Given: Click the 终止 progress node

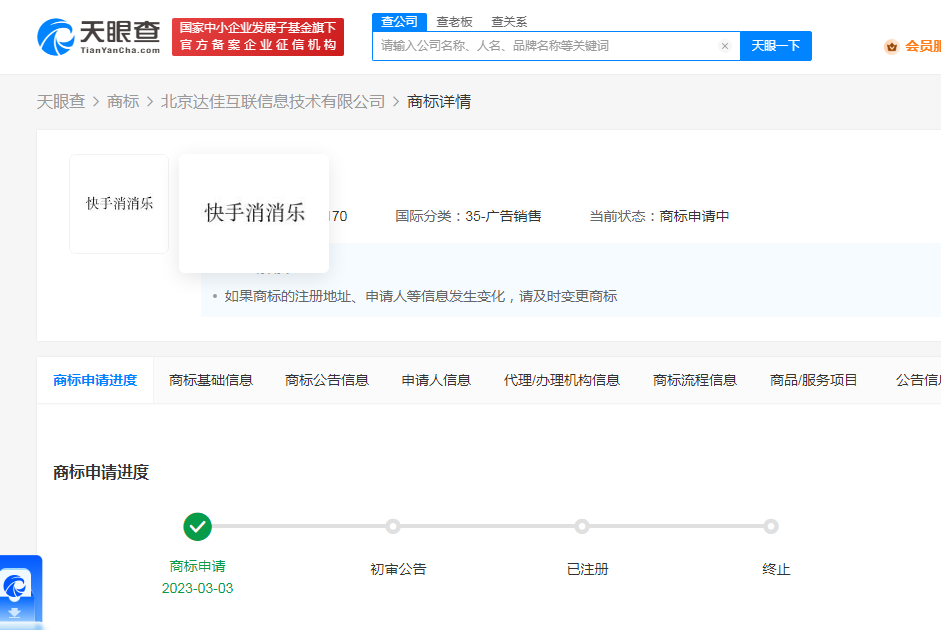Looking at the screenshot, I should pyautogui.click(x=771, y=527).
